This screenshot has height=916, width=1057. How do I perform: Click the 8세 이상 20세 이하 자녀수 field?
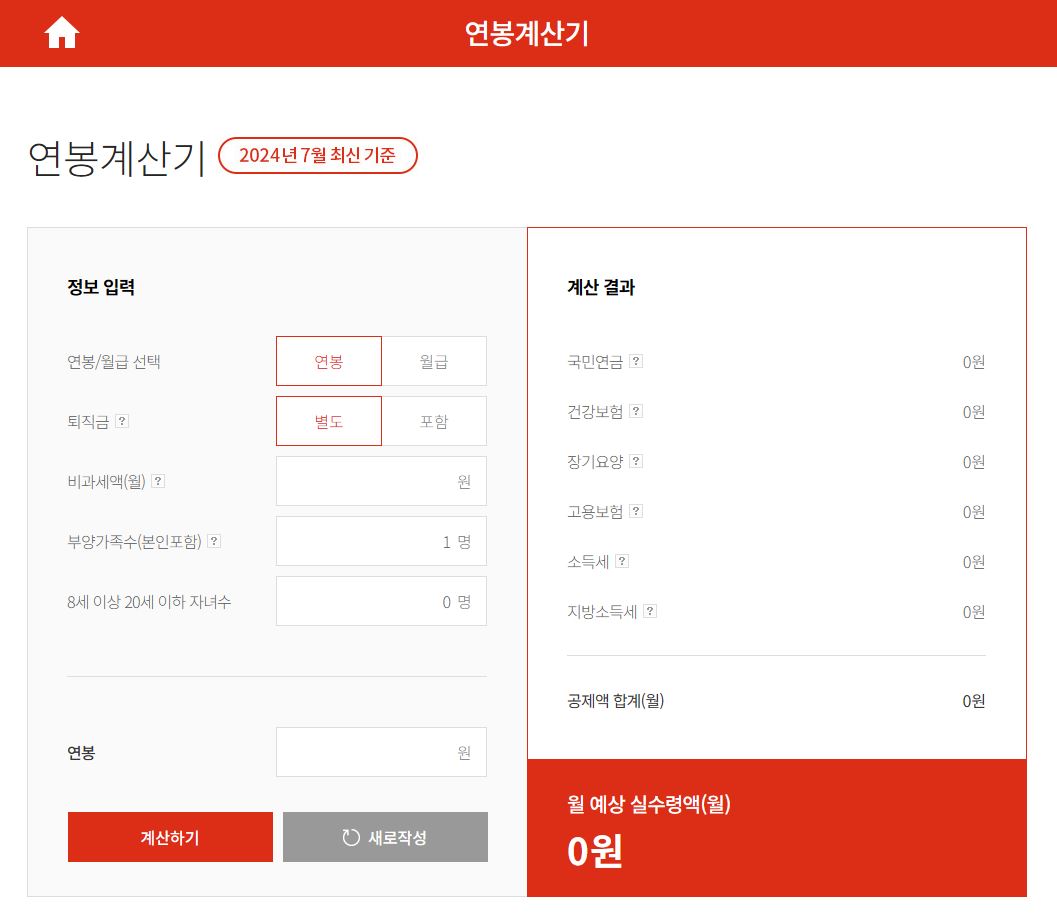tap(381, 601)
